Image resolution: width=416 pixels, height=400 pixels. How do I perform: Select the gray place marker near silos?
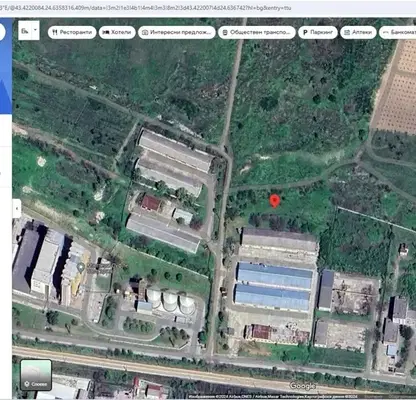point(80,267)
